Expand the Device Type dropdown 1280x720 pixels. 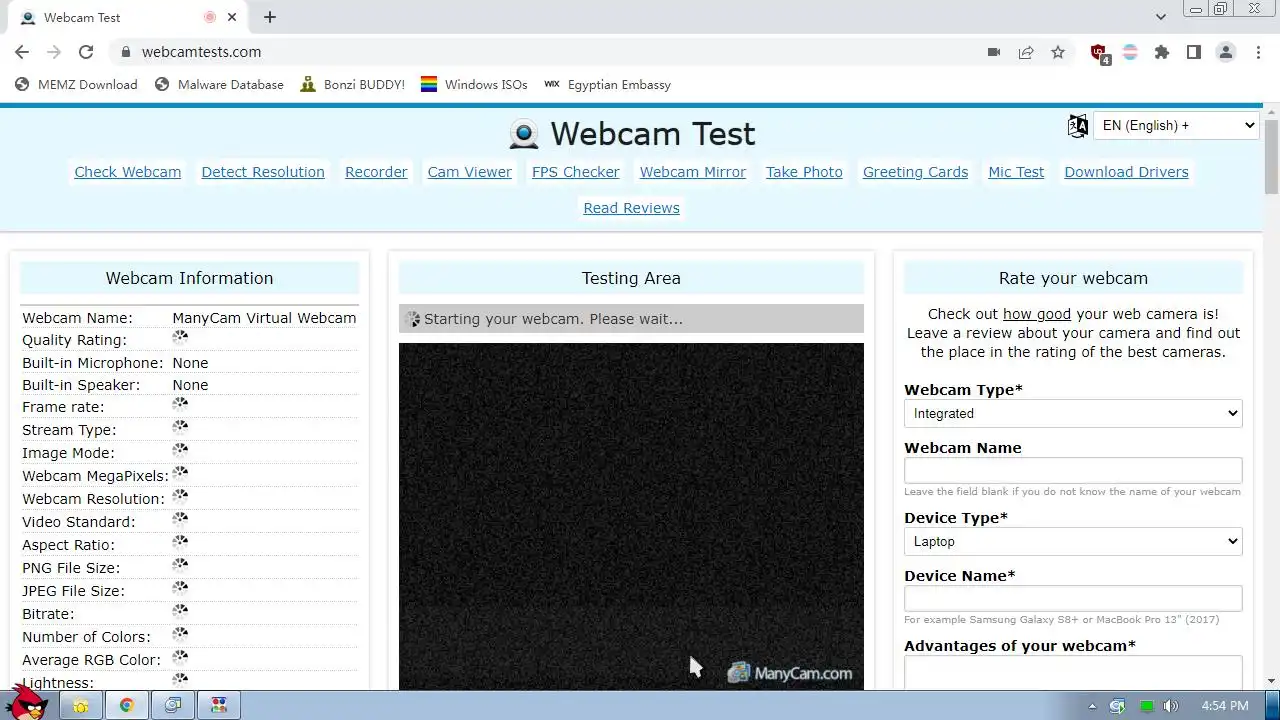[1073, 541]
